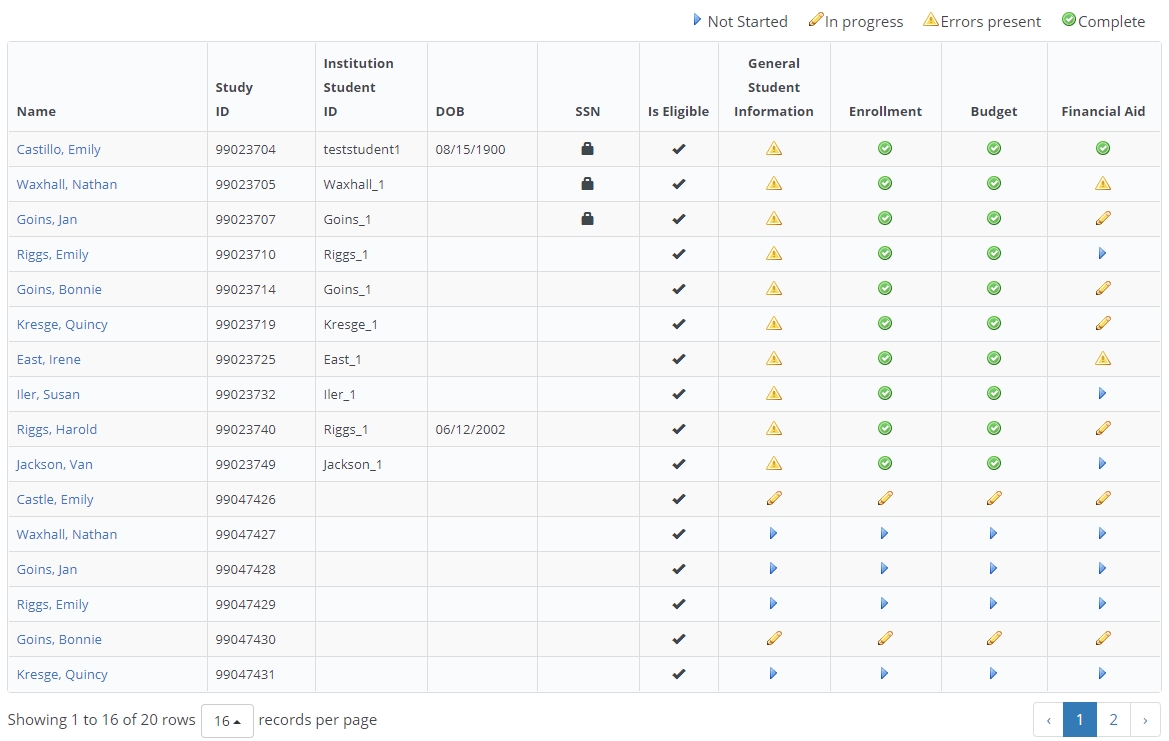Open Bonnie Goins 99047430 General Student Information pencil

point(773,638)
